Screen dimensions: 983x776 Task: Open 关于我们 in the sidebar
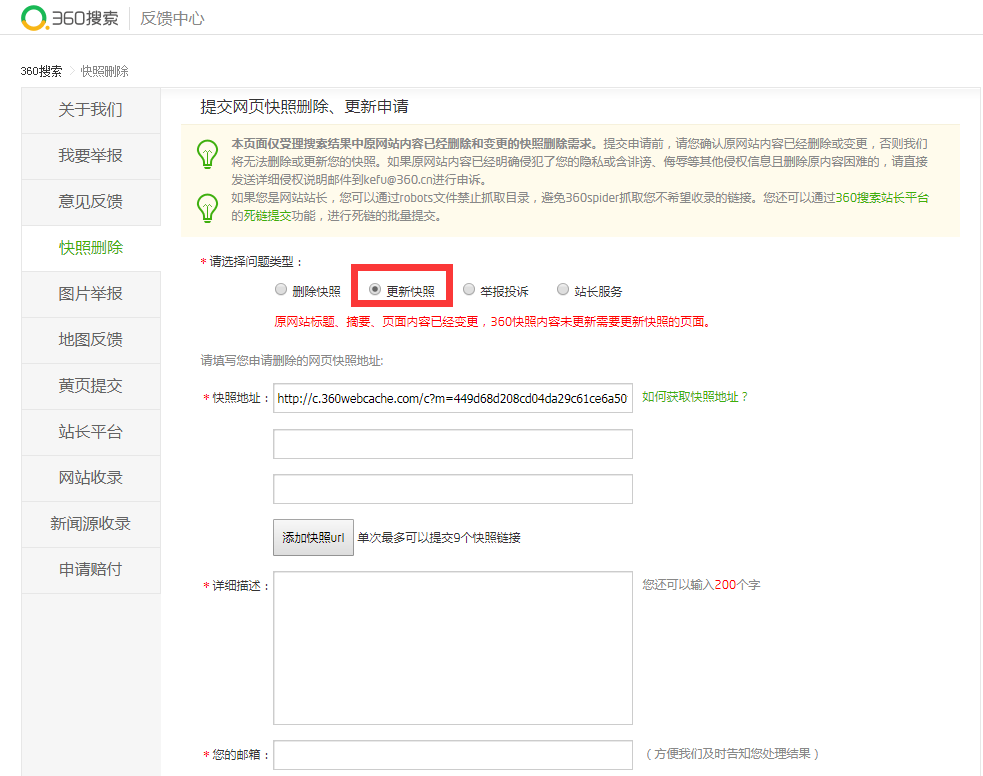pos(91,110)
